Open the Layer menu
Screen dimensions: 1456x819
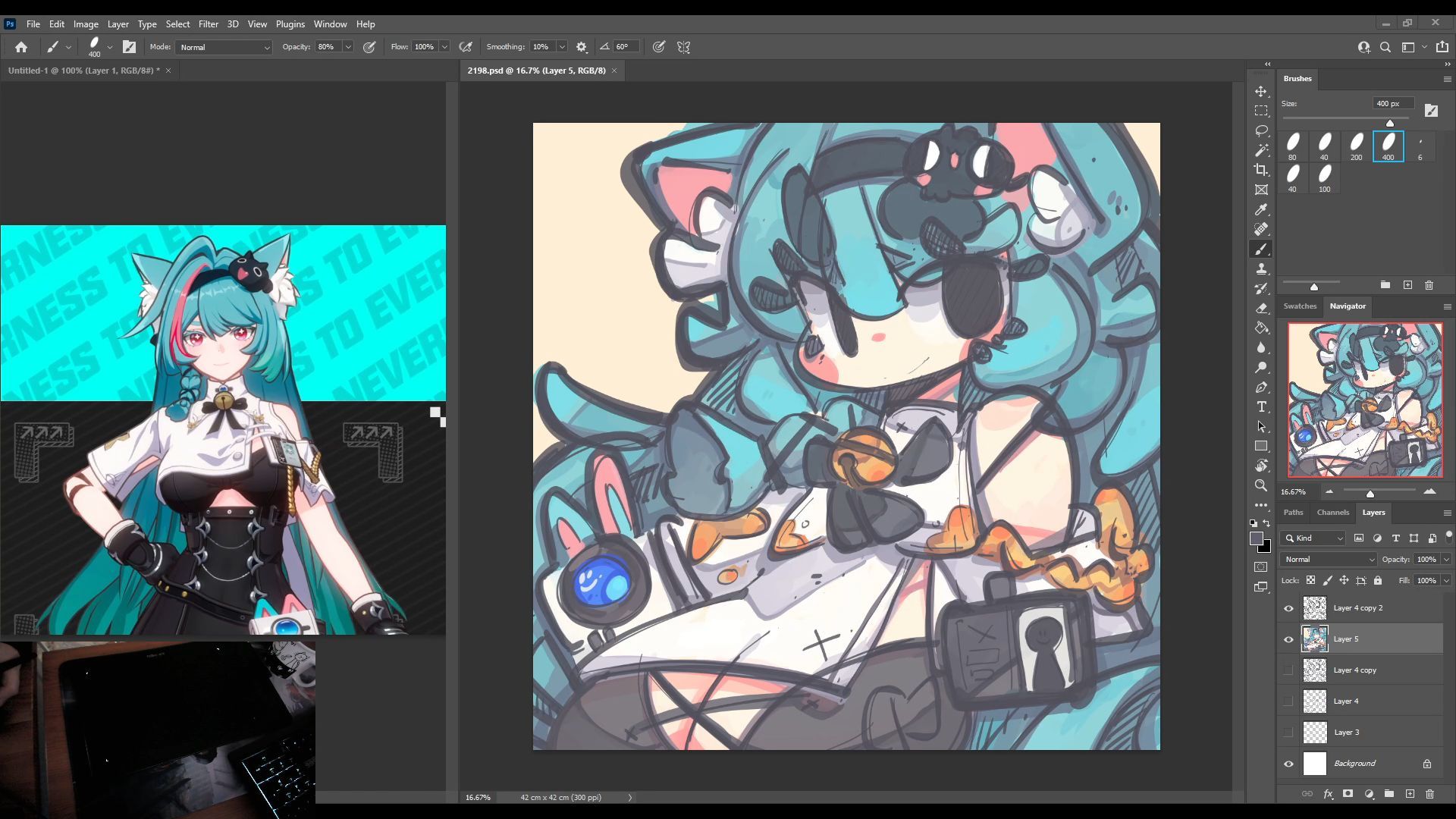coord(118,24)
